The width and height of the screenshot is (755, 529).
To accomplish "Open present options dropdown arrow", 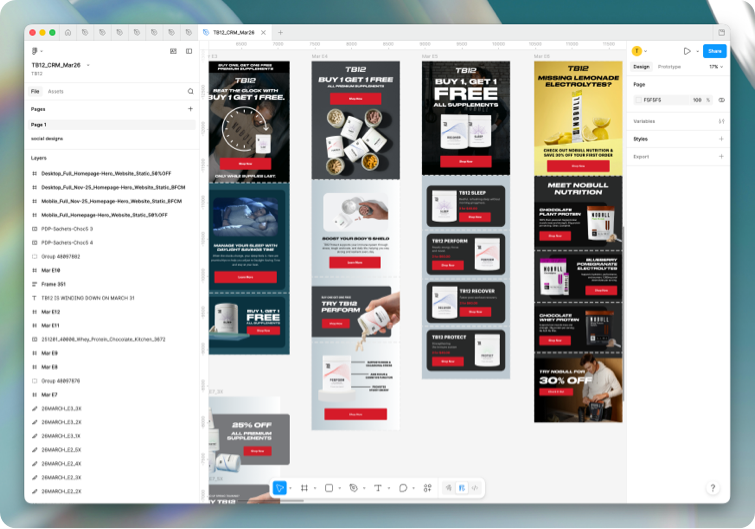I will coord(697,51).
